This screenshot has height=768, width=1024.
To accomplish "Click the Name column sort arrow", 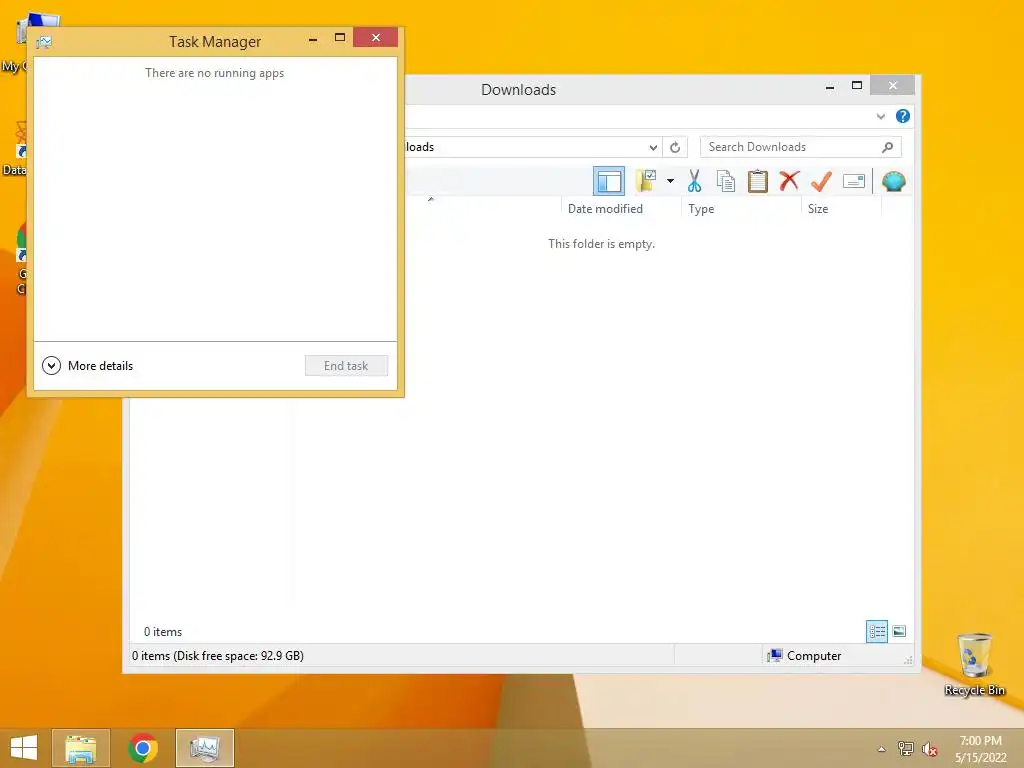I will coord(430,199).
